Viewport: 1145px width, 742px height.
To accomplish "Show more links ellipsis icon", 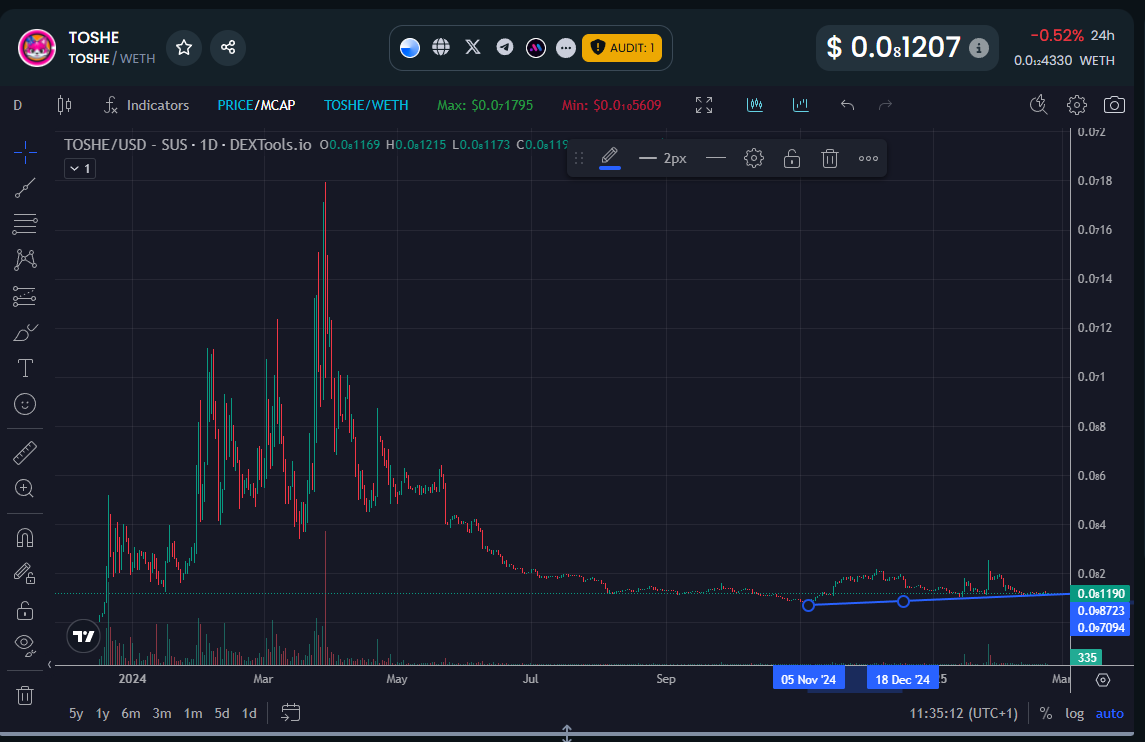I will click(566, 48).
